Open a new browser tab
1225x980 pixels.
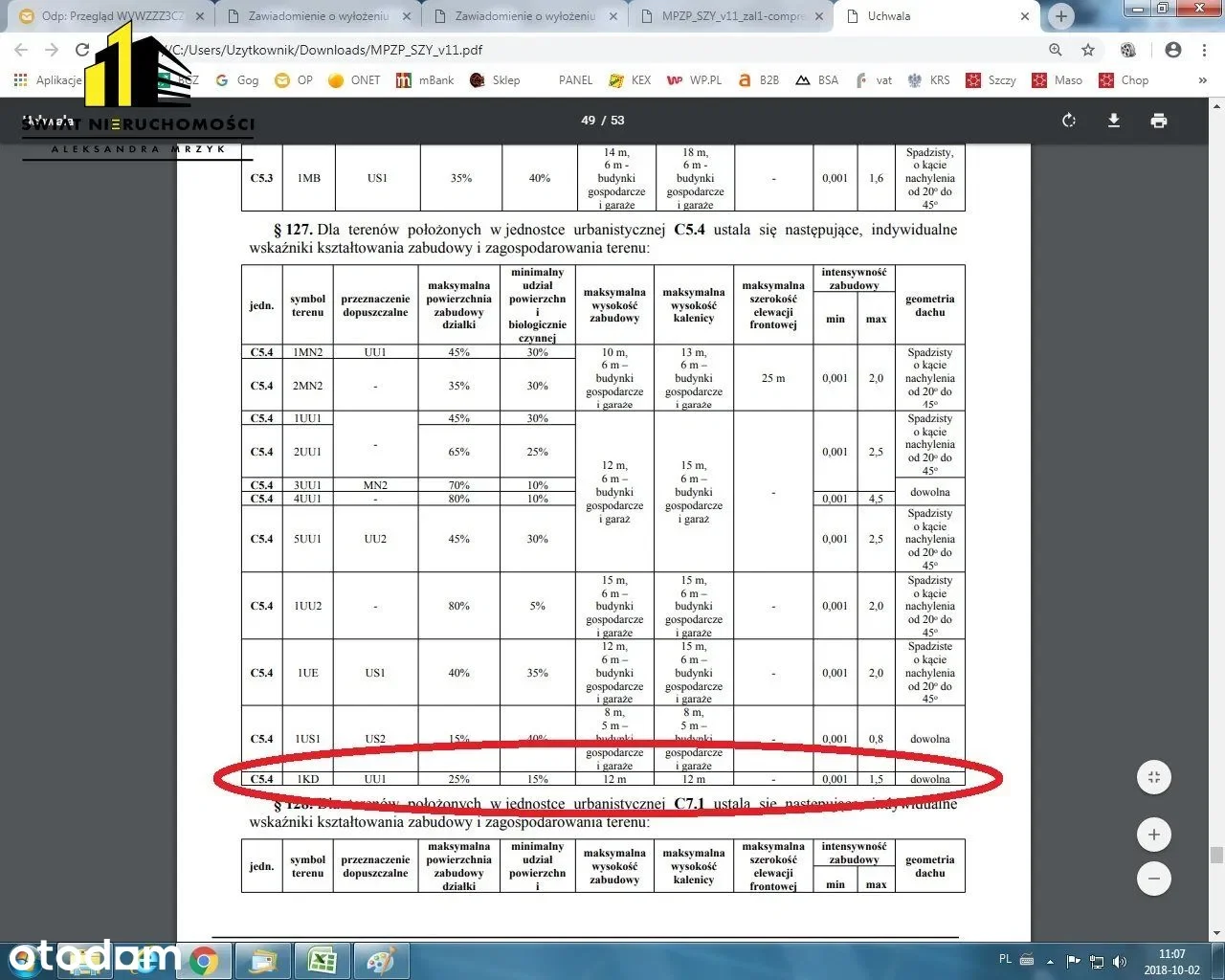click(x=1060, y=16)
